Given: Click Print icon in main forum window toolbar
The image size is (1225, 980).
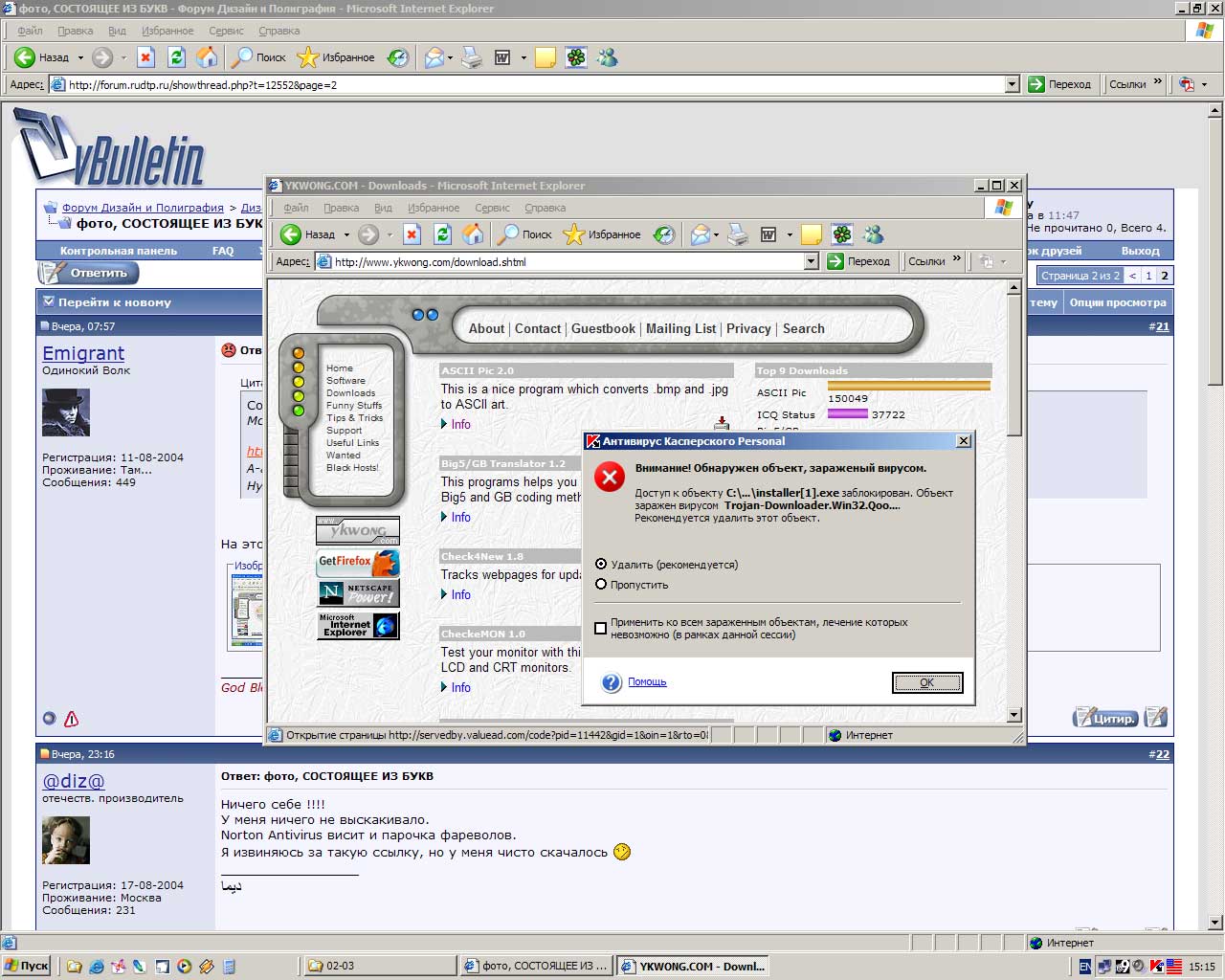Looking at the screenshot, I should click(472, 57).
